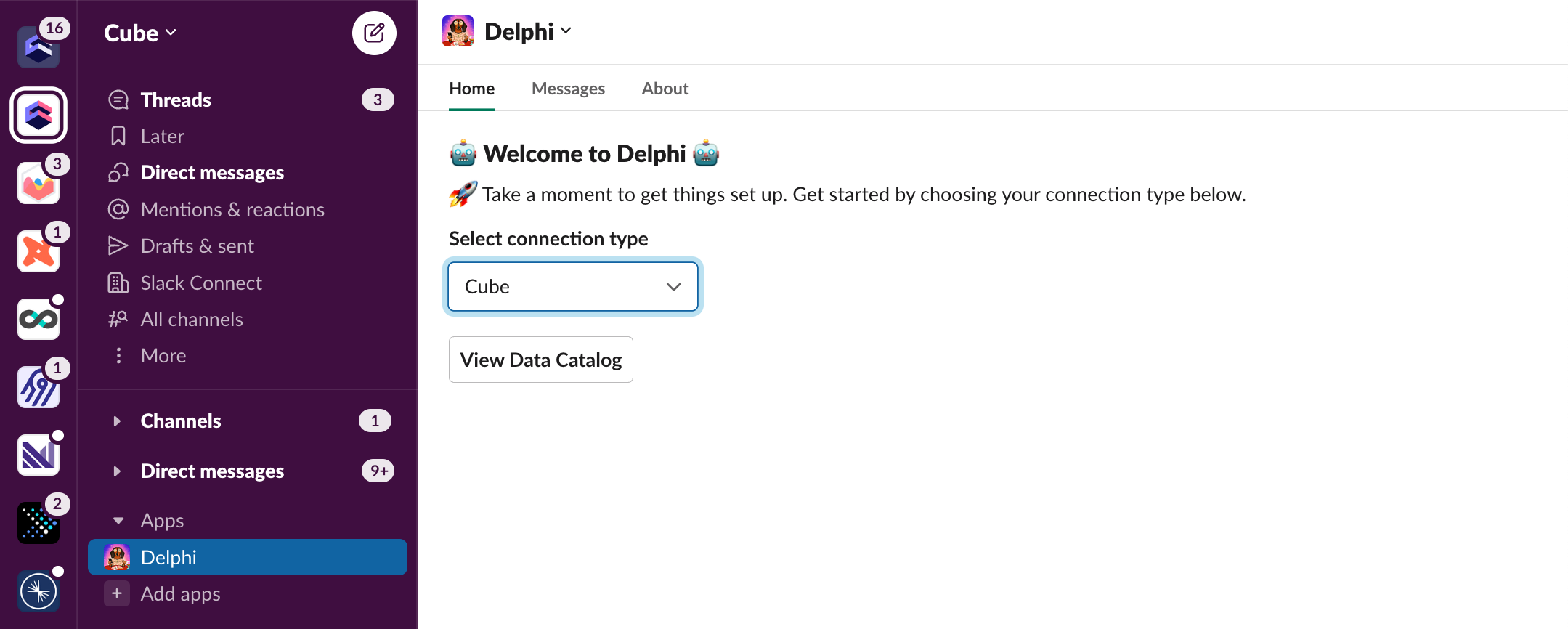Expand the Channels section
Viewport: 1568px width, 629px height.
(117, 421)
